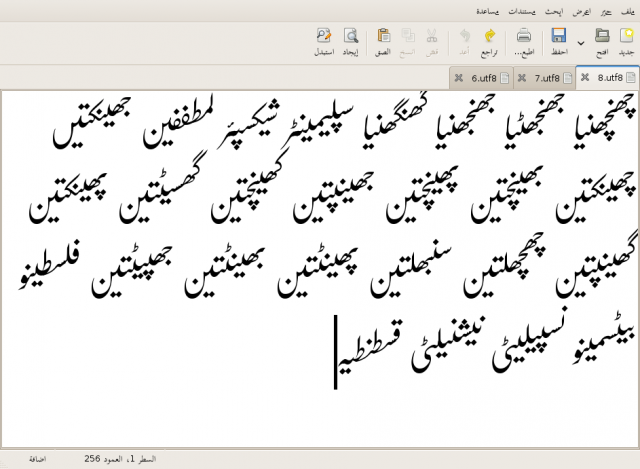Open the File (ملف) menu
Screen dimensions: 640x469
pyautogui.click(x=627, y=12)
